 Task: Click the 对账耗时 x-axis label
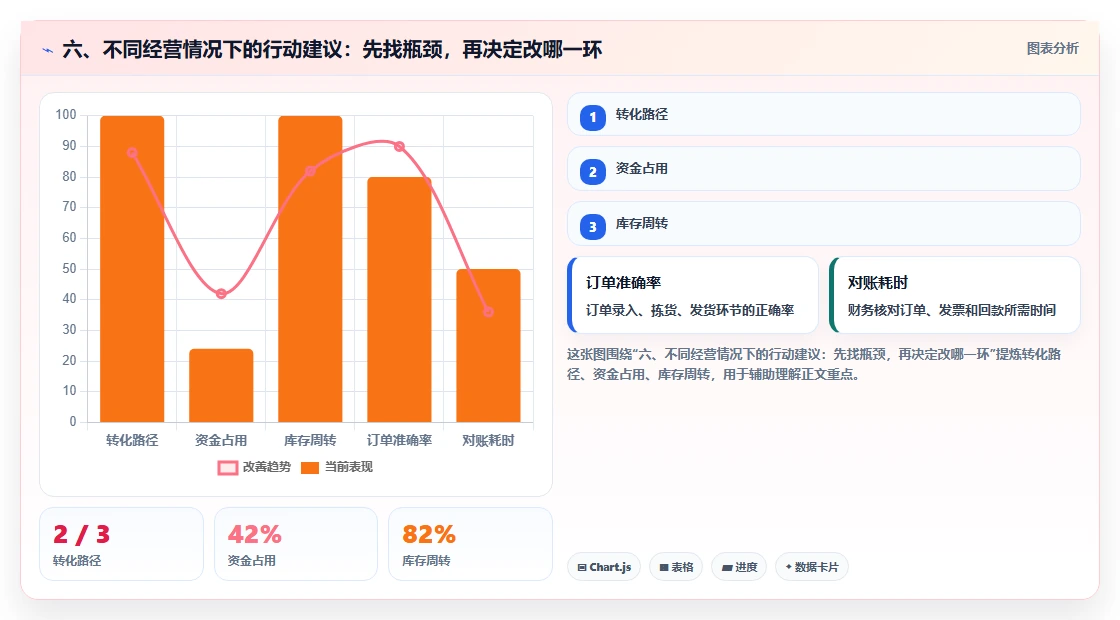[x=489, y=441]
